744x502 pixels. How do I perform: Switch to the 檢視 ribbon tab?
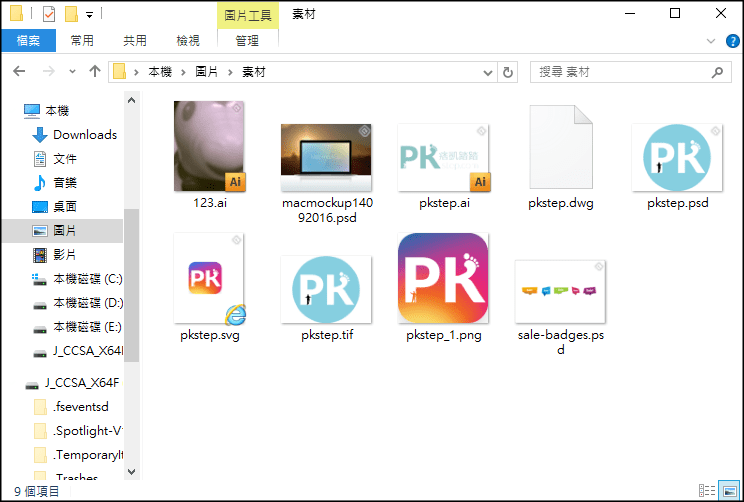pyautogui.click(x=188, y=41)
